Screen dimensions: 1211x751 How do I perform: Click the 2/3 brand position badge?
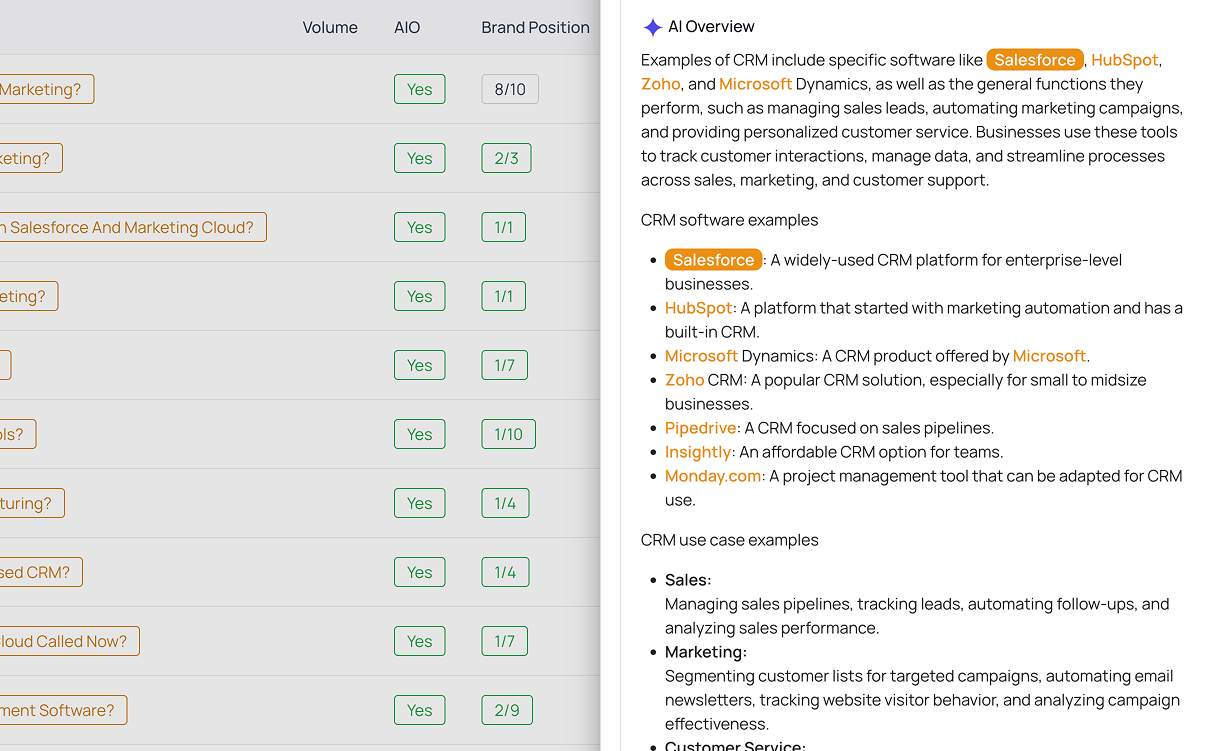coord(506,158)
